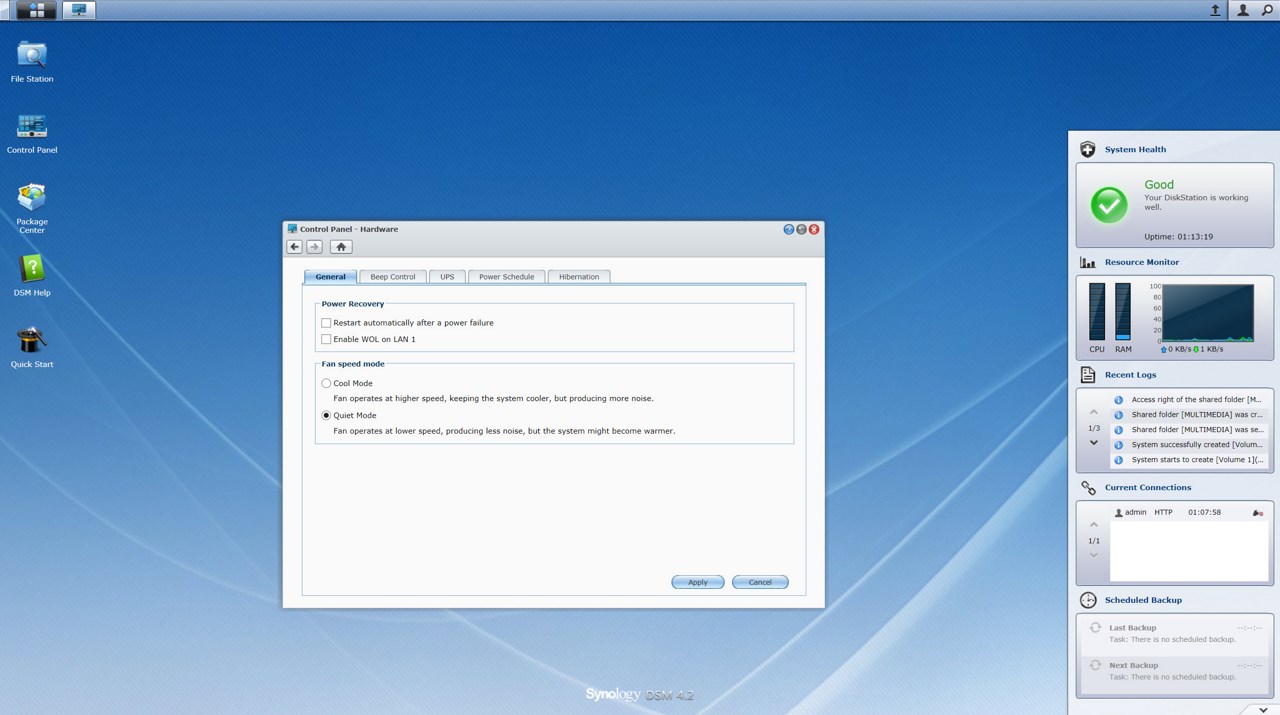The height and width of the screenshot is (715, 1280).
Task: Click the Last Backup refresh icon
Action: pyautogui.click(x=1095, y=628)
